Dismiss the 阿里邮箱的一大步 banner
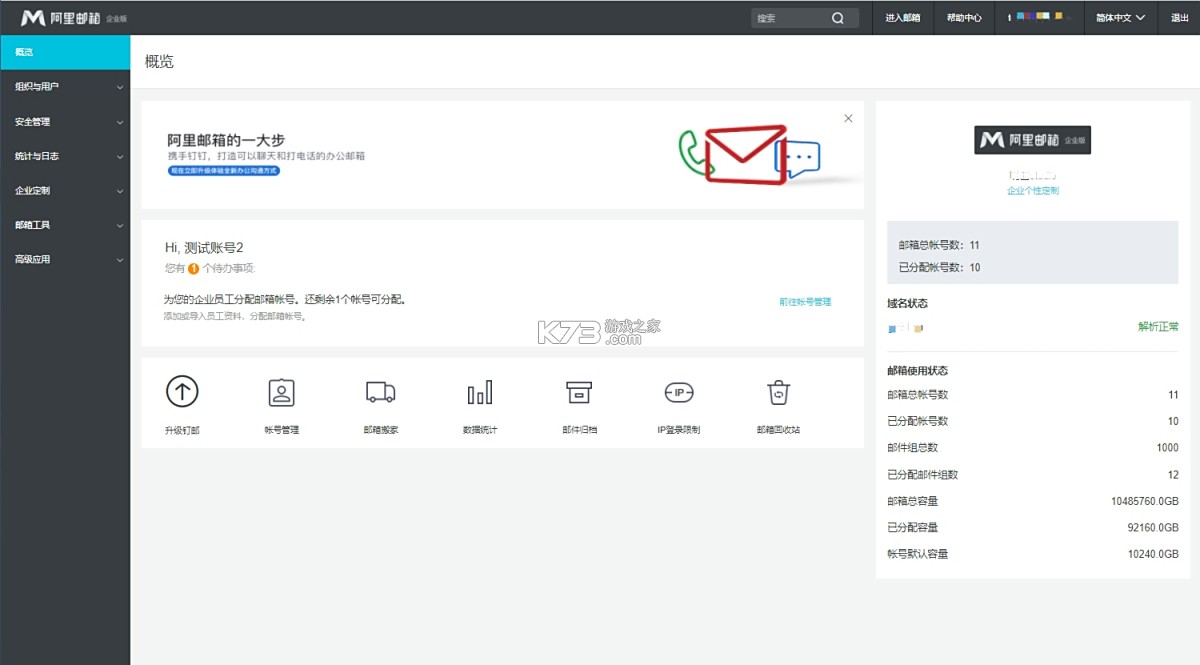1200x665 pixels. coord(848,118)
